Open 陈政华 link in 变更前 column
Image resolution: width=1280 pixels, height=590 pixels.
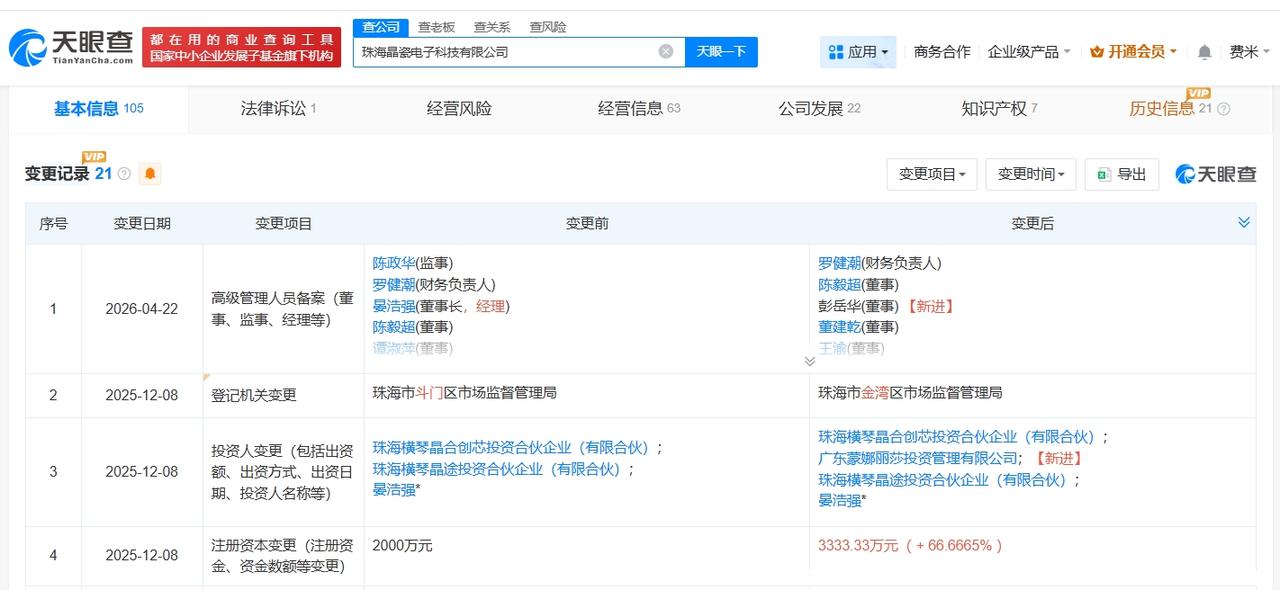pyautogui.click(x=393, y=263)
